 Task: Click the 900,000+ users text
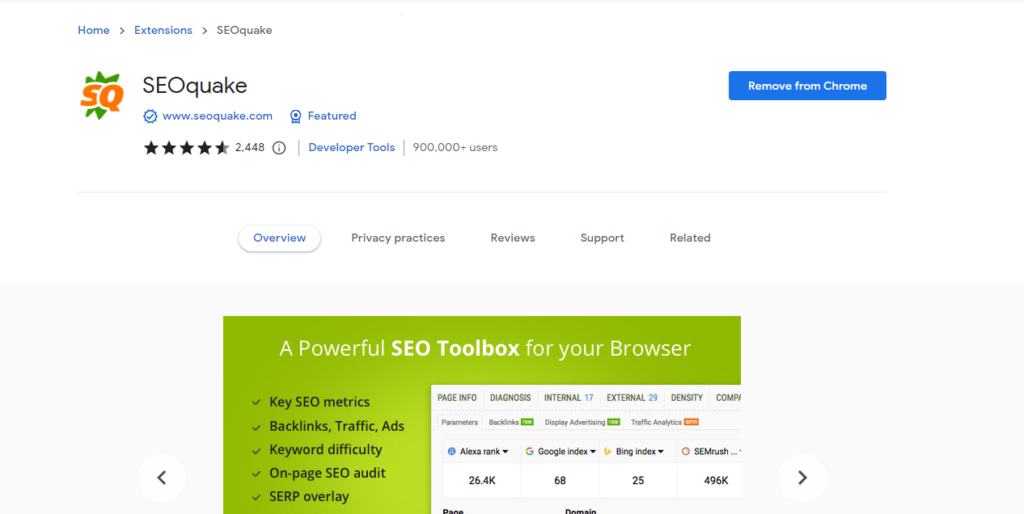pos(455,148)
